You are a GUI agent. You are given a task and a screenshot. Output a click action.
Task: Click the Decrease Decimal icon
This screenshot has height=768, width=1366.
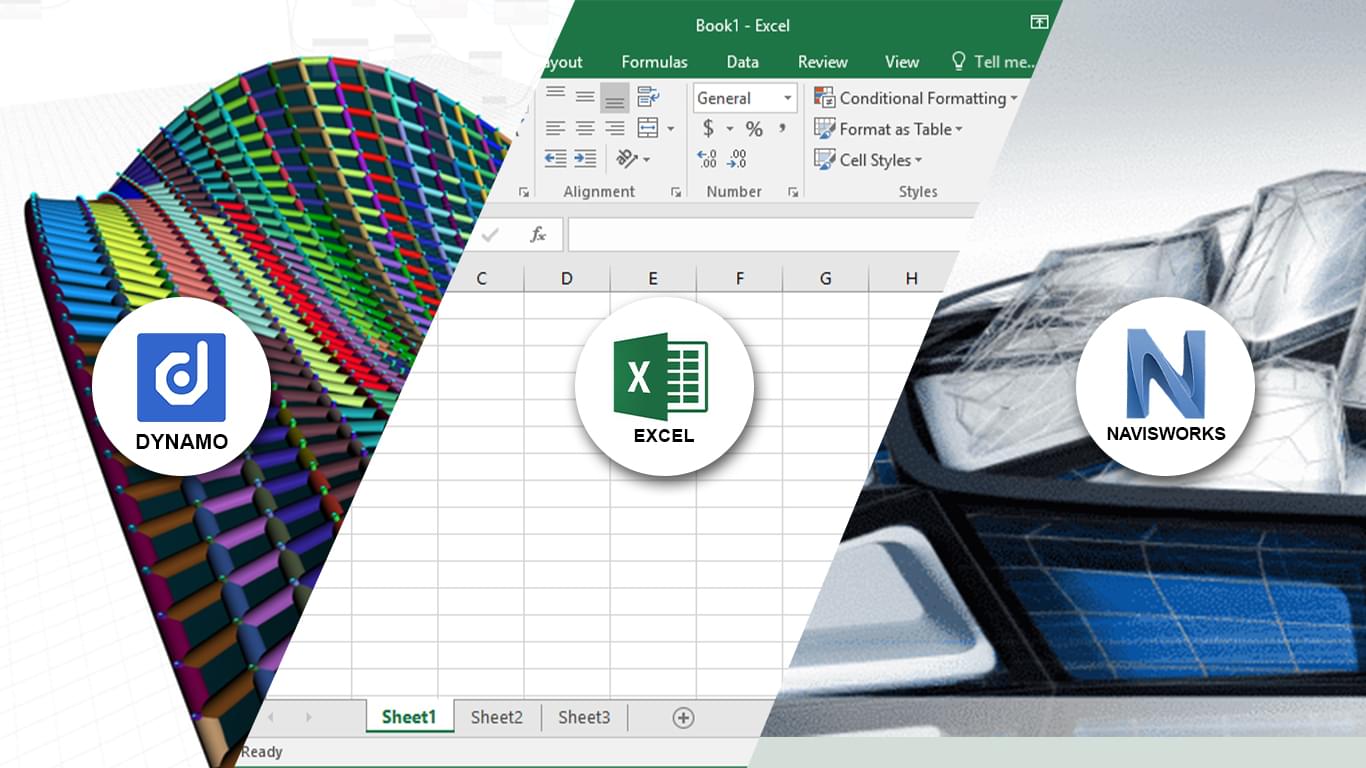pos(737,159)
